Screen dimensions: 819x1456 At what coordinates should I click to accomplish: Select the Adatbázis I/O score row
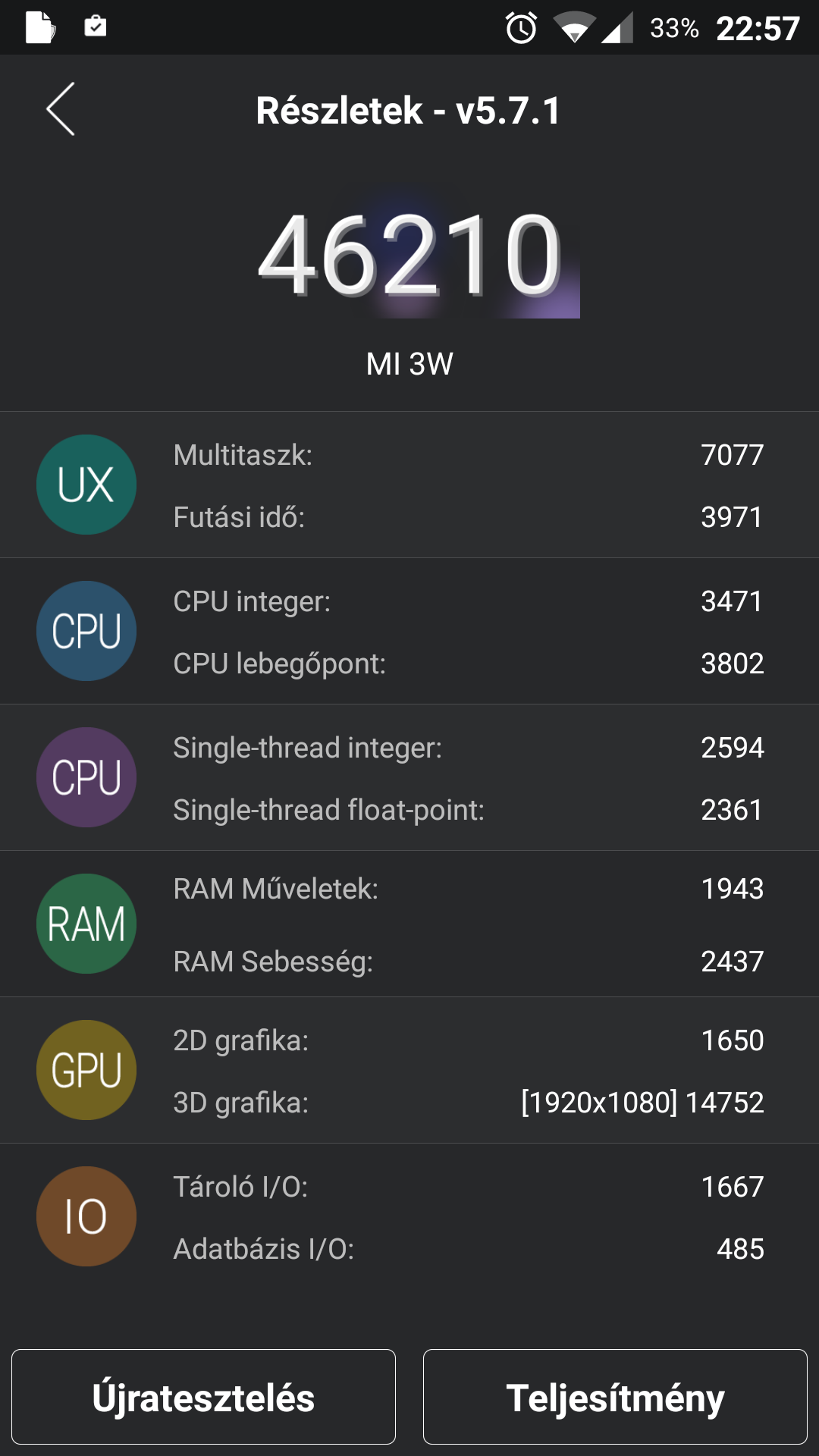(x=468, y=1249)
